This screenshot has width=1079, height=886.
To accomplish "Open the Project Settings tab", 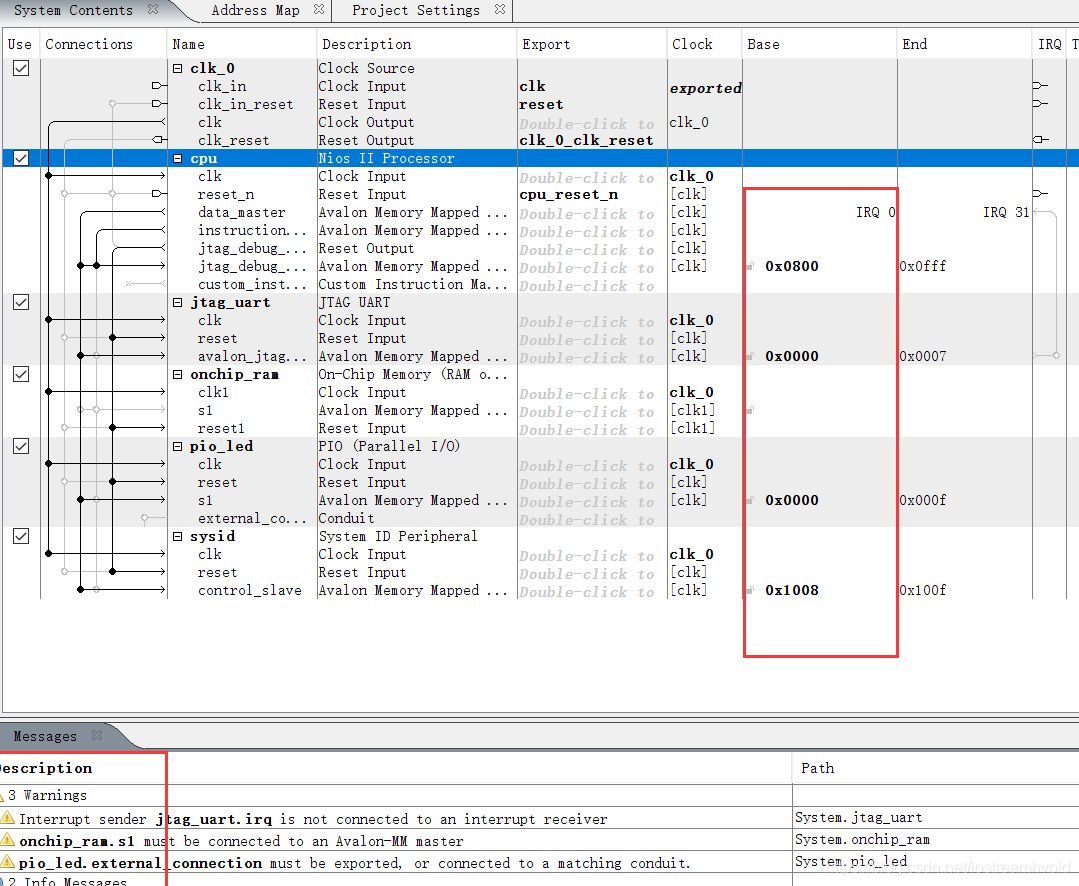I will 416,10.
